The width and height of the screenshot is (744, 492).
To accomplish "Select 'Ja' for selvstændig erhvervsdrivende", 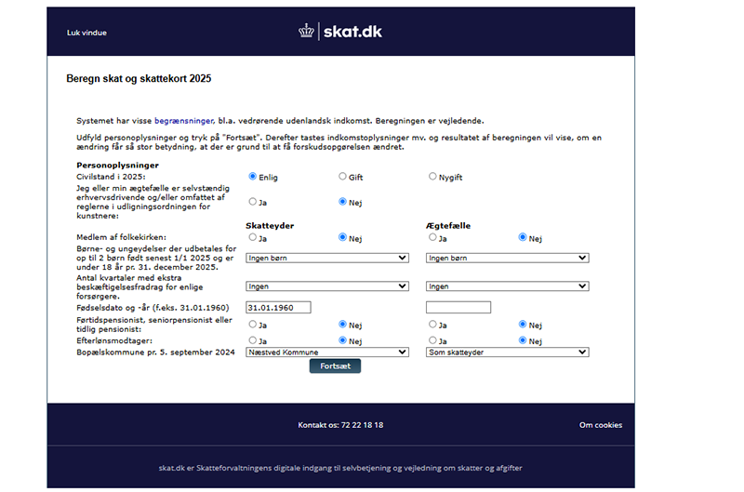I will [x=253, y=201].
